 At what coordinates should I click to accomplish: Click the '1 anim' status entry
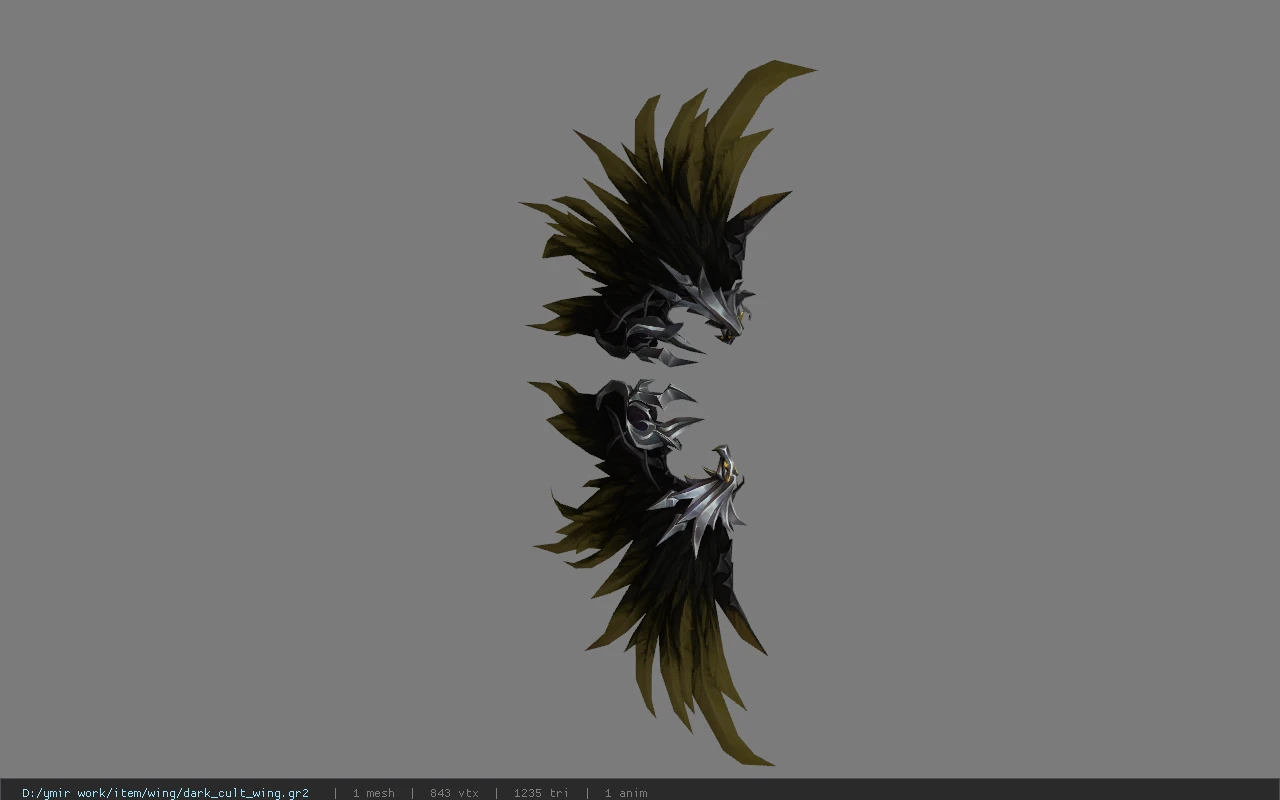pos(626,793)
